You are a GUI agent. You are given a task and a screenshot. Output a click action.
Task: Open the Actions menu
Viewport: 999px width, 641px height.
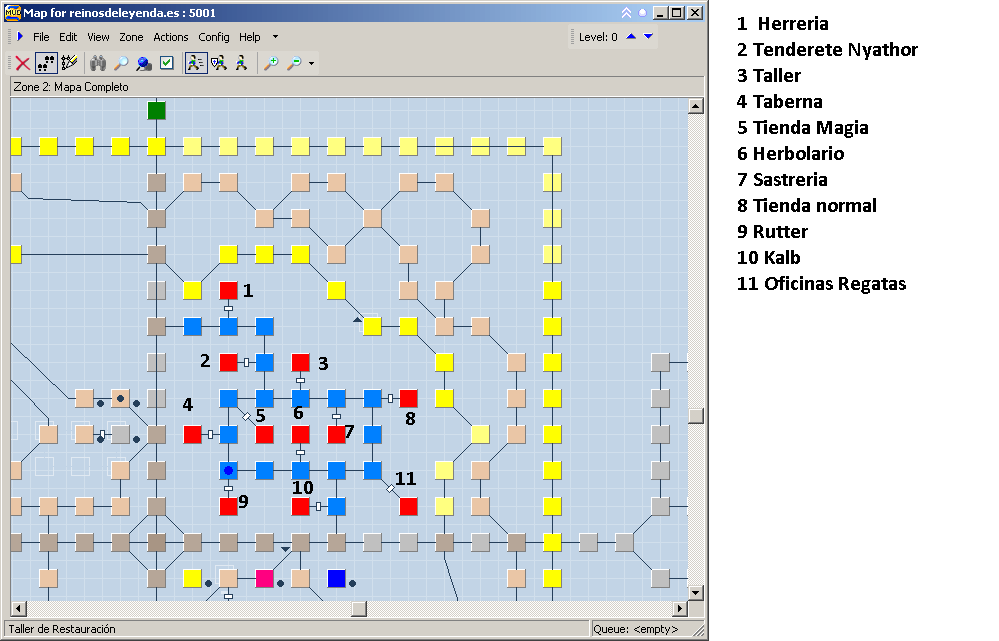click(x=171, y=37)
